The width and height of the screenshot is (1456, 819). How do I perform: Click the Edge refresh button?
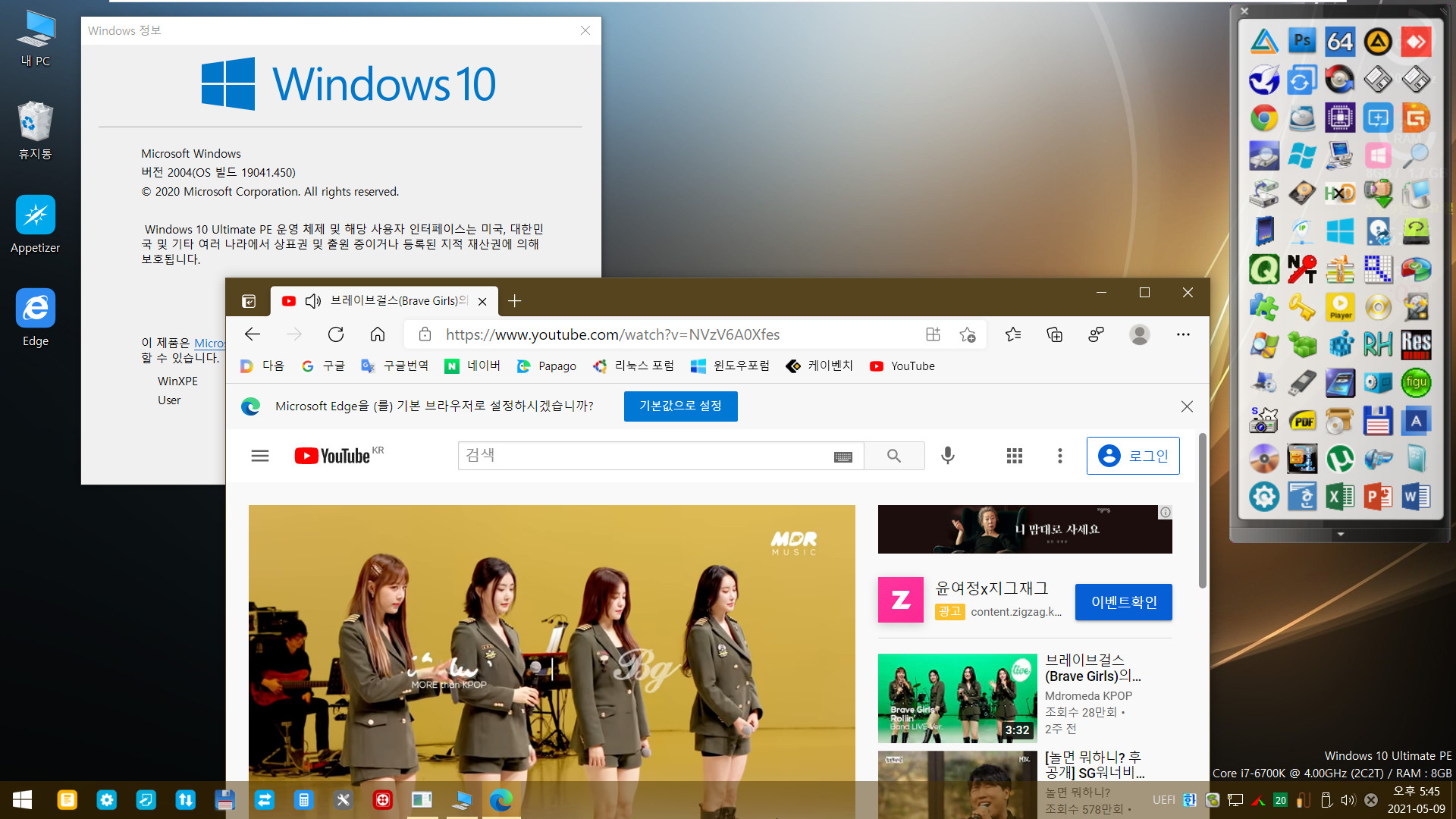336,334
